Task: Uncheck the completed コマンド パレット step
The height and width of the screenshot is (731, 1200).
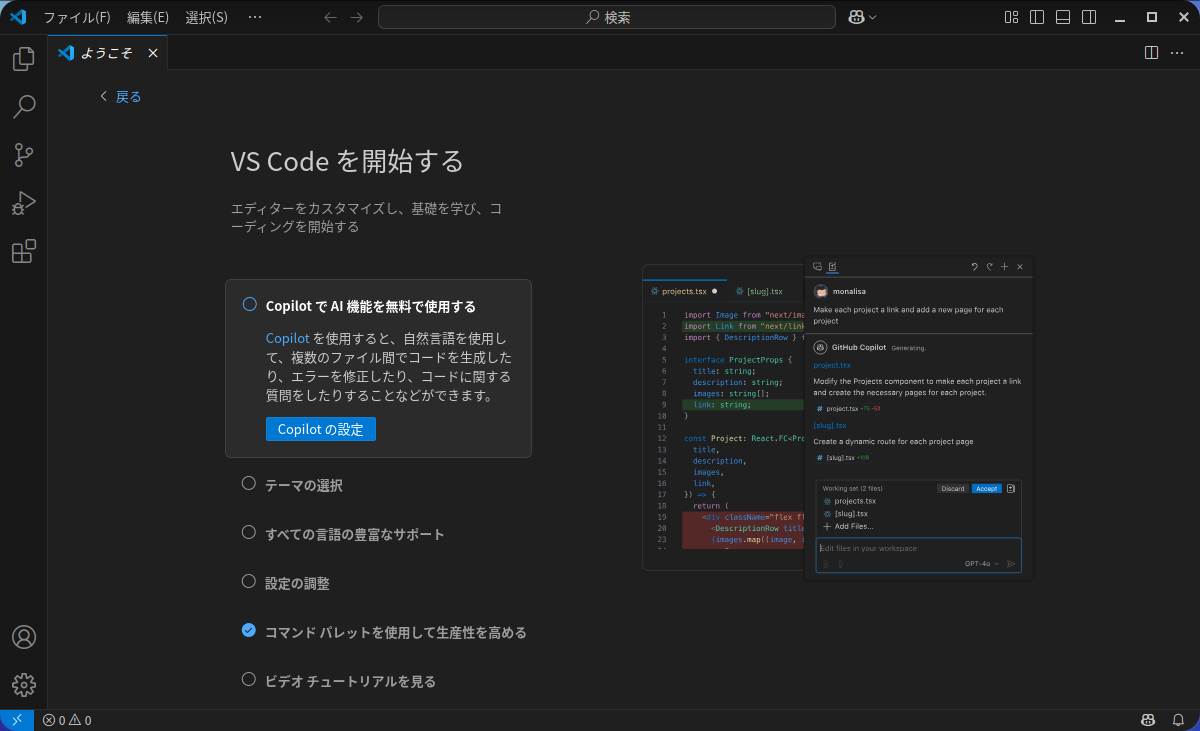Action: click(248, 630)
